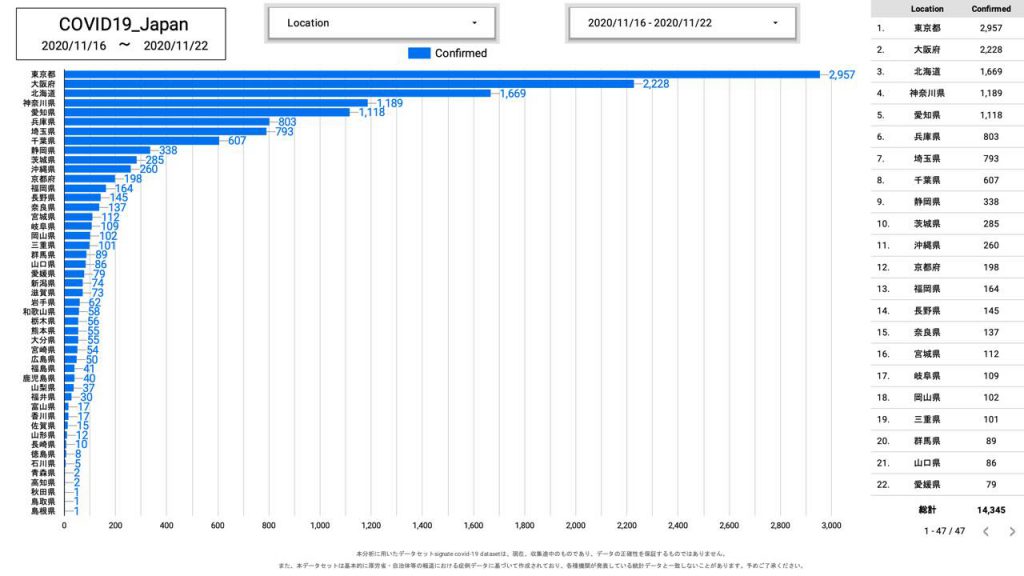Click the caret arrow in the Location filter
Viewport: 1024px width, 576px height.
pyautogui.click(x=474, y=23)
